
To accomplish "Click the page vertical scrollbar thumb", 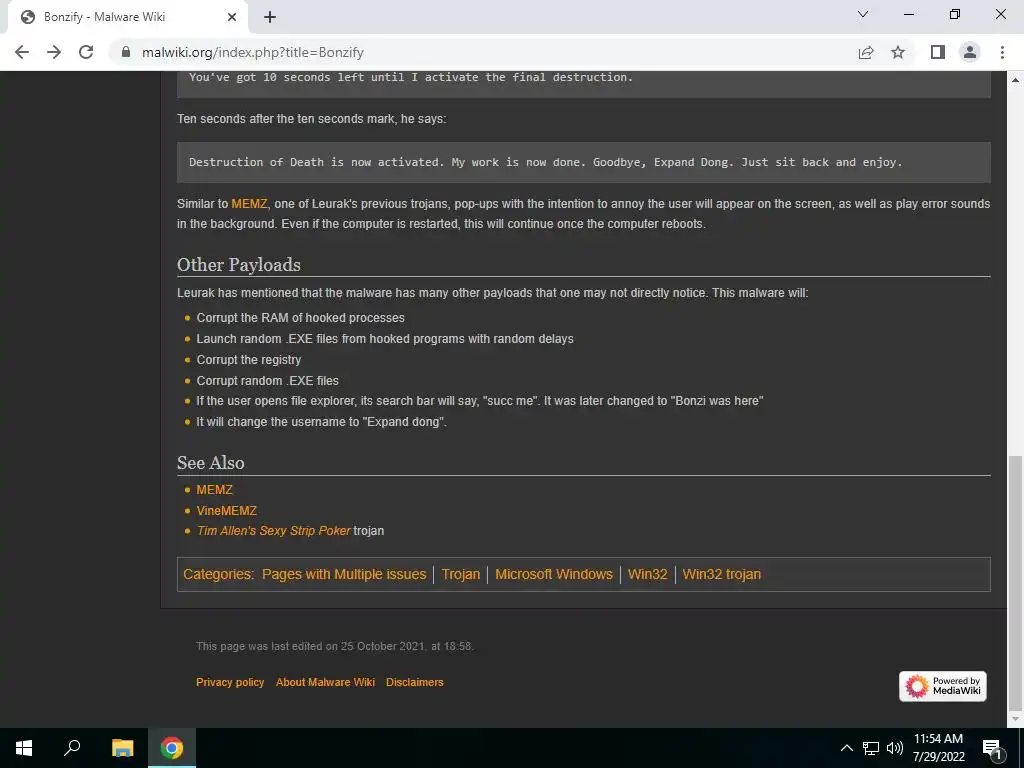I will [x=1015, y=583].
